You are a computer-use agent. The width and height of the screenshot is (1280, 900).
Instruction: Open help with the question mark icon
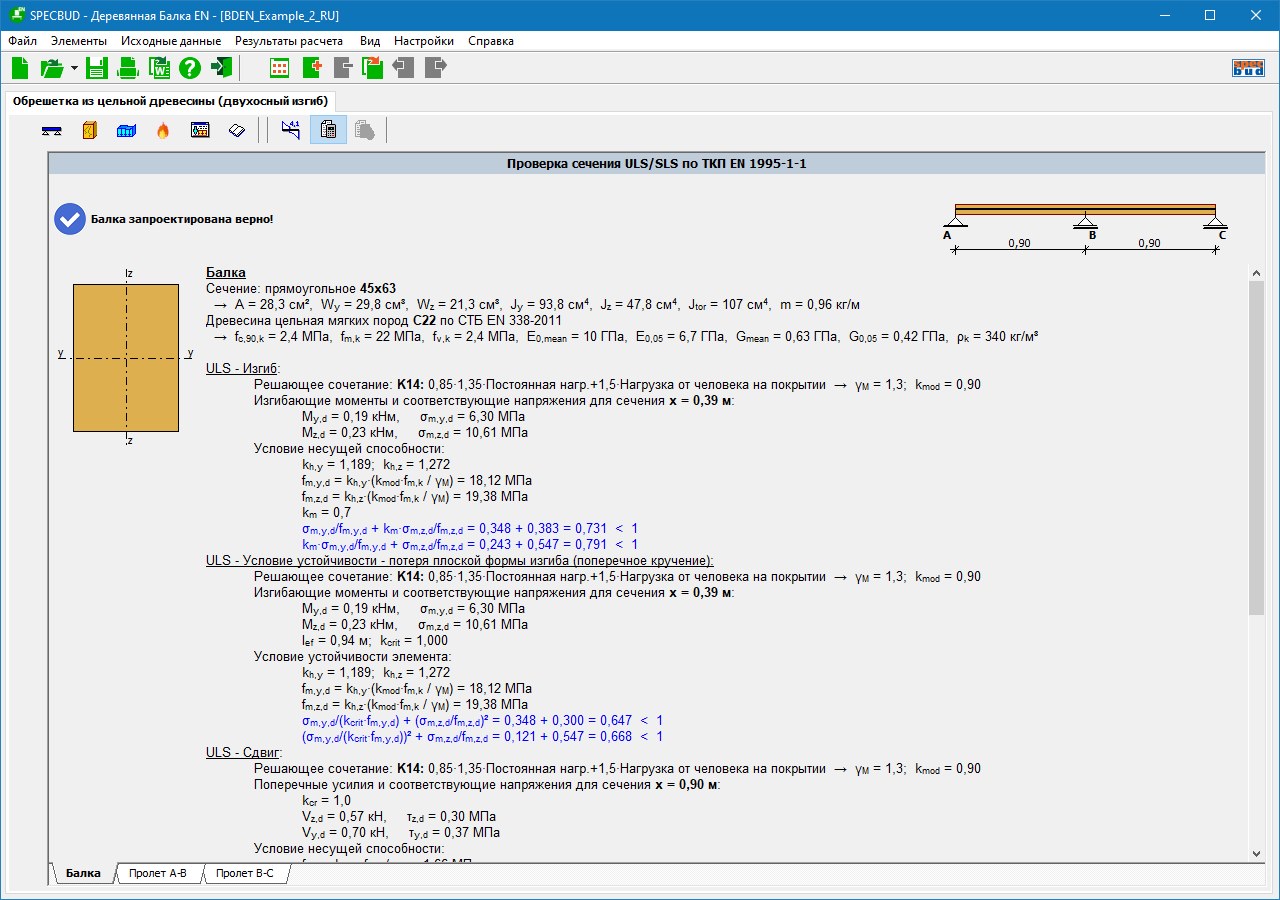[x=190, y=68]
